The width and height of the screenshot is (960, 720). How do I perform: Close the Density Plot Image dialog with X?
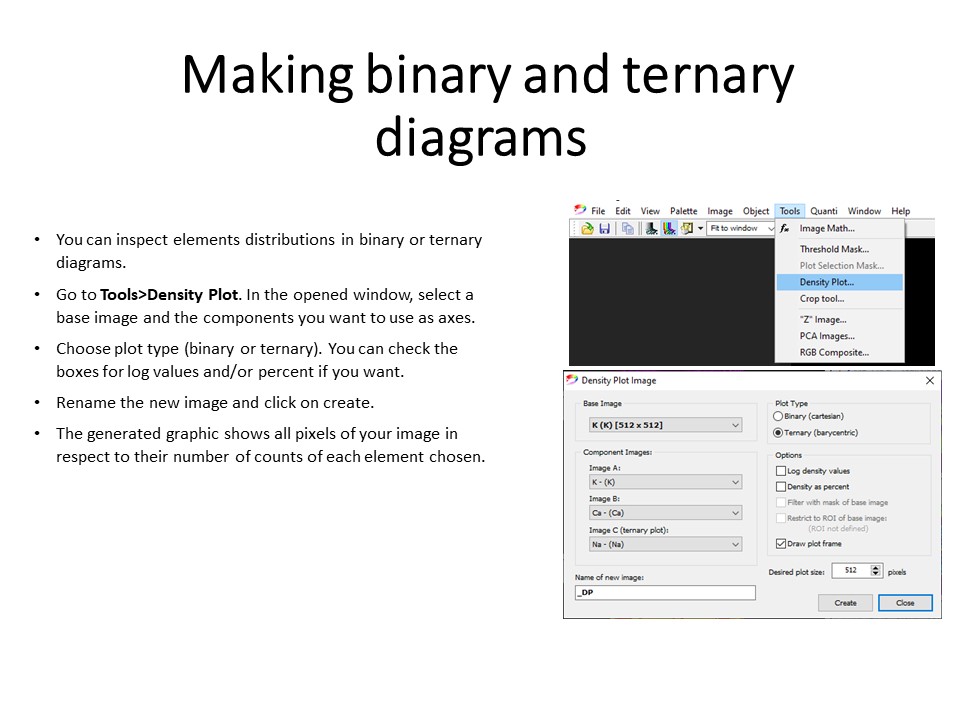click(929, 381)
